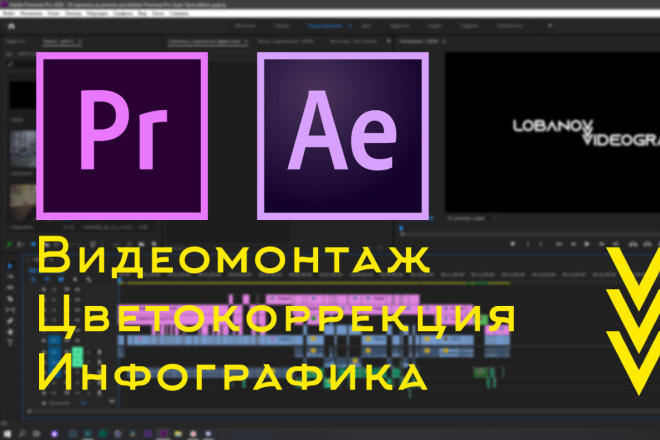
Task: Step forward one frame
Action: pyautogui.click(x=601, y=244)
